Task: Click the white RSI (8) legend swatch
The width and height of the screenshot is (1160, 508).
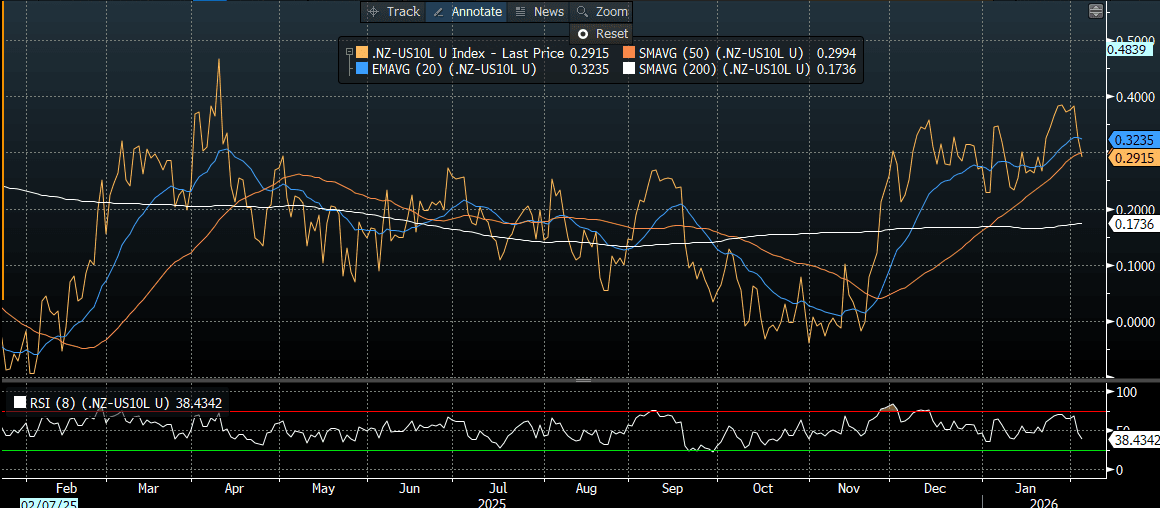Action: click(x=20, y=403)
